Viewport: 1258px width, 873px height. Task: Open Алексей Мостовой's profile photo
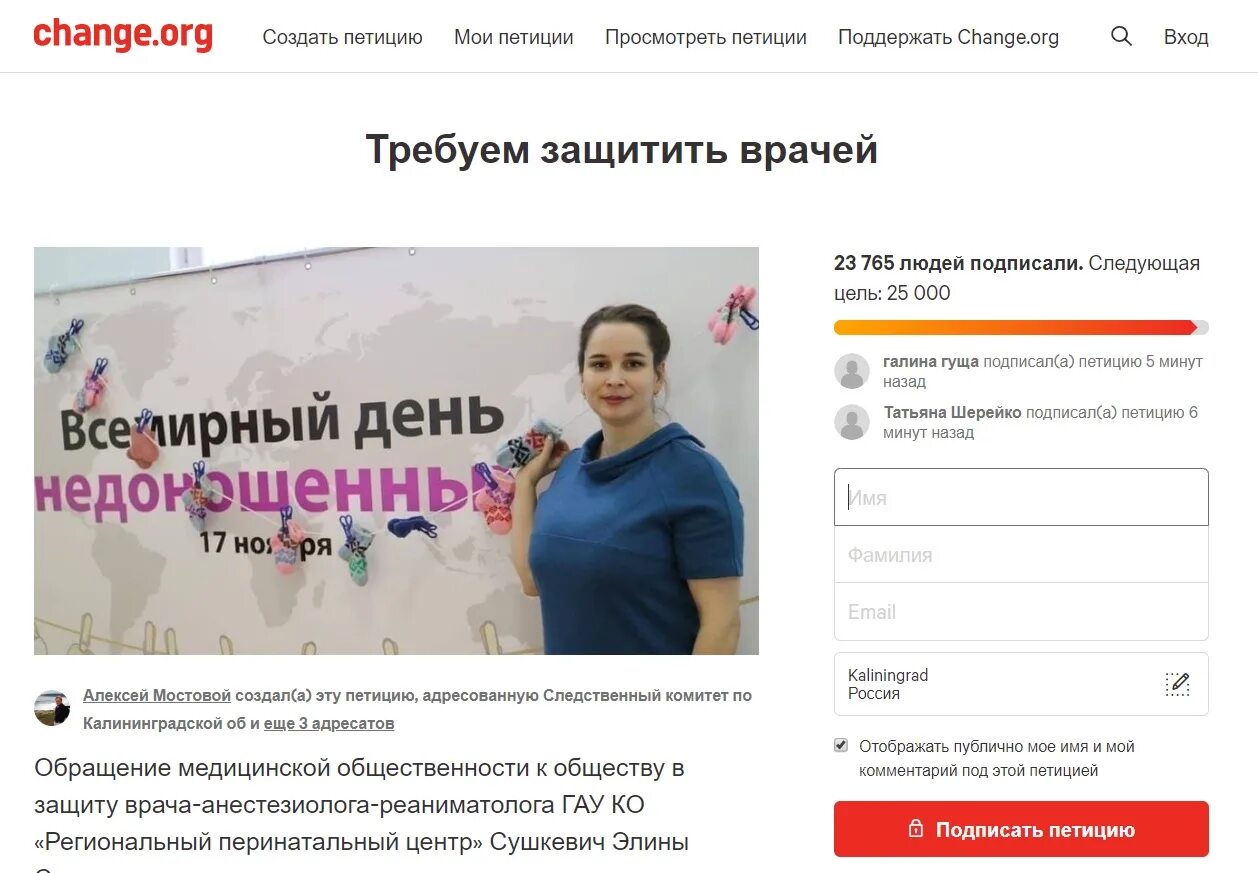pyautogui.click(x=52, y=708)
